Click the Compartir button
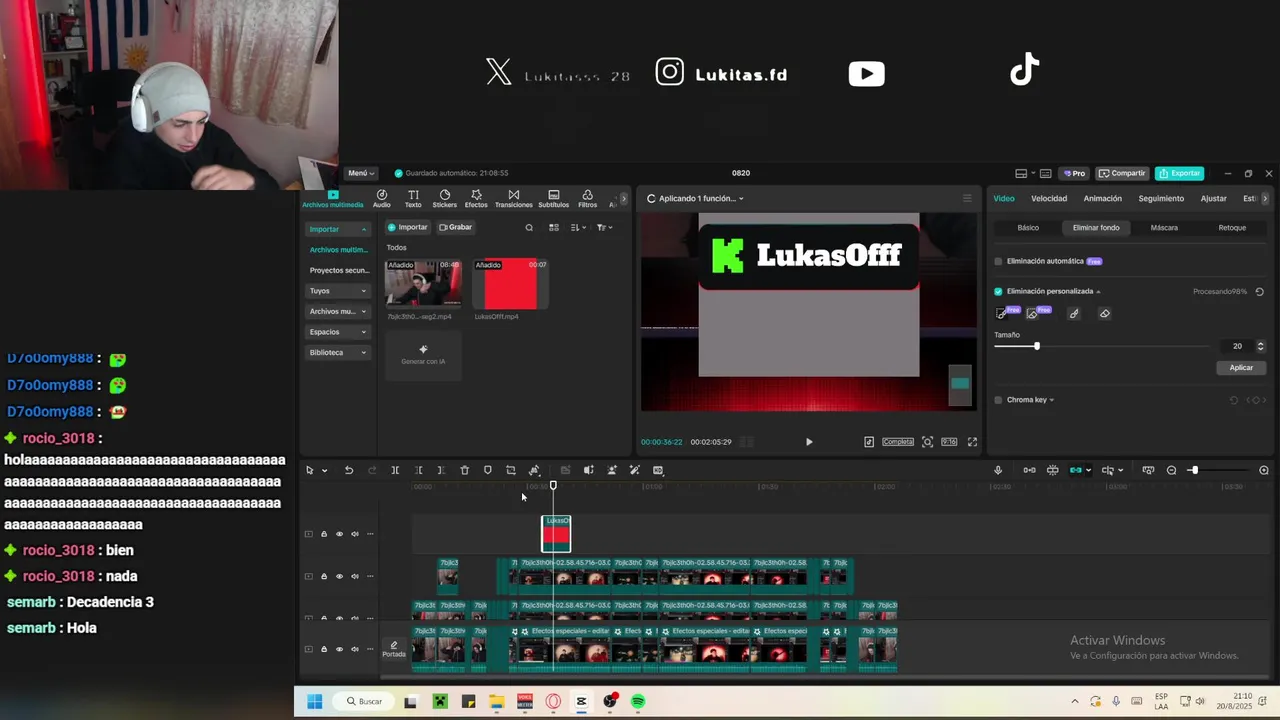The image size is (1280, 720). point(1122,173)
